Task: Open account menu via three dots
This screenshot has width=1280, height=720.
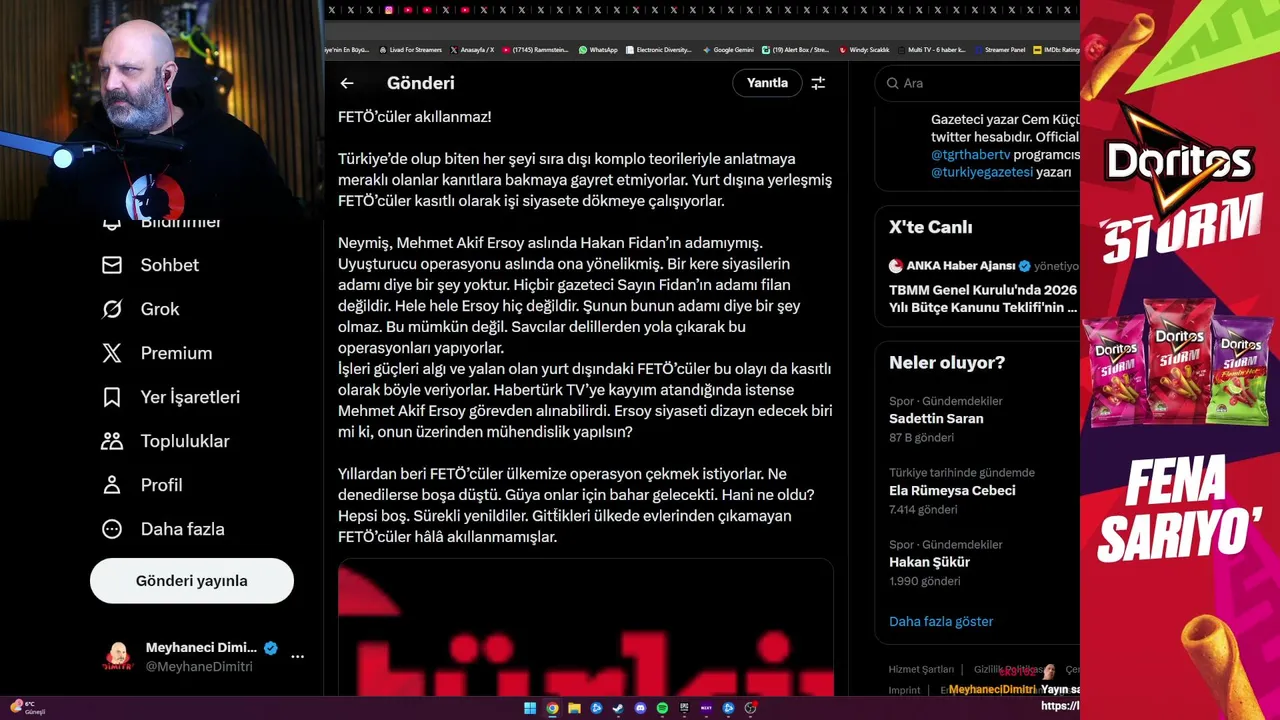Action: tap(297, 657)
